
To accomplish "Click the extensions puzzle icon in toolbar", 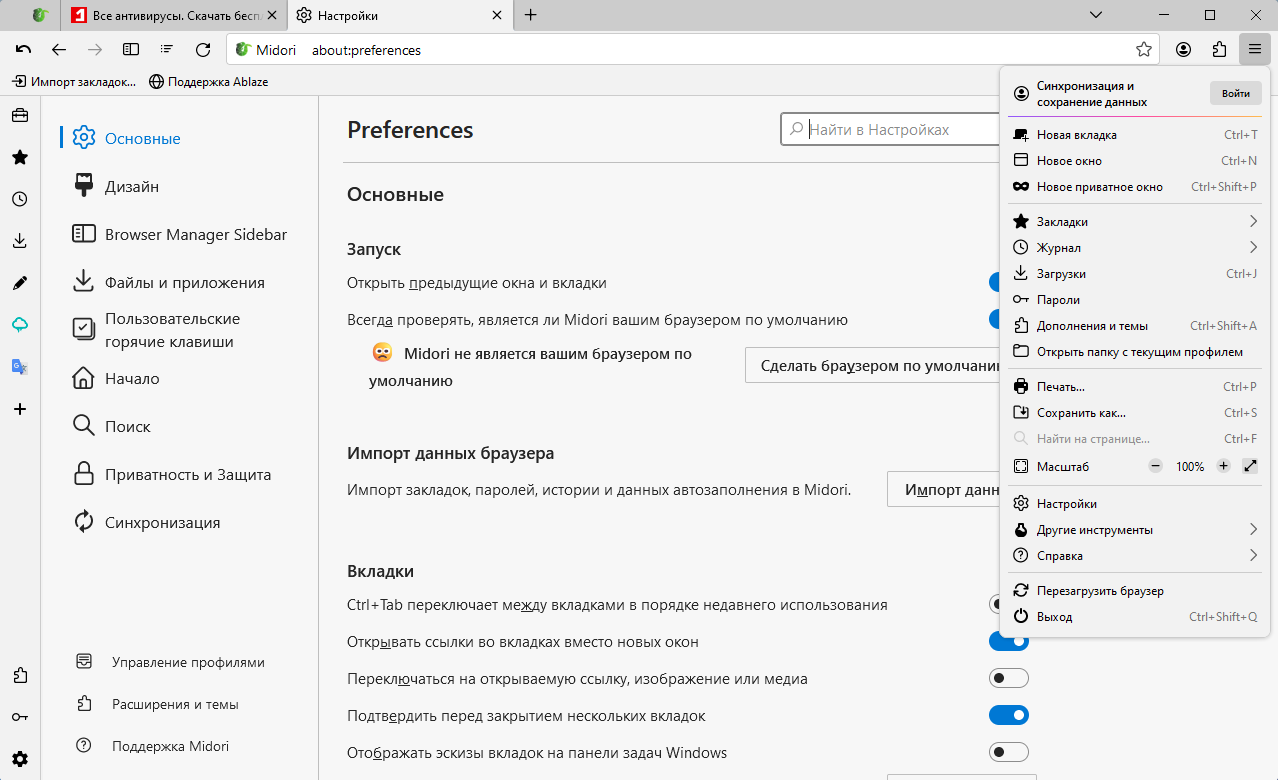I will pyautogui.click(x=1218, y=49).
